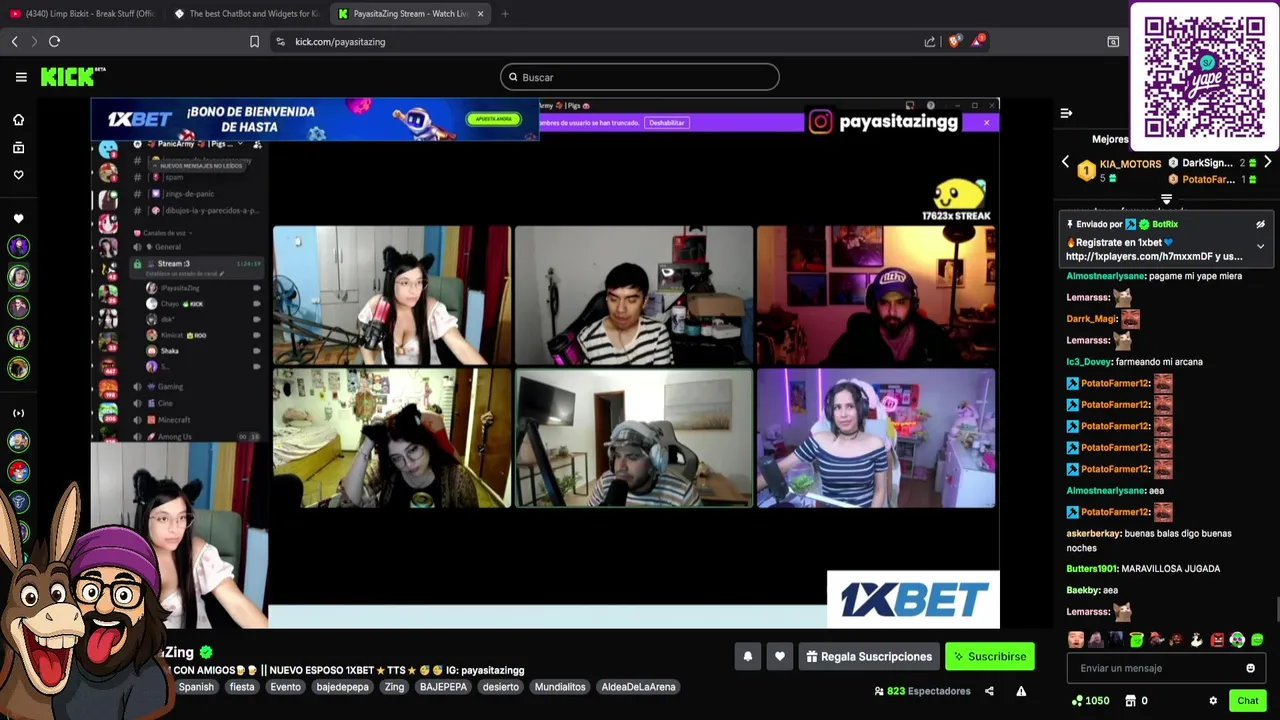1280x720 pixels.
Task: View the 1050 channel points balance
Action: point(1090,701)
